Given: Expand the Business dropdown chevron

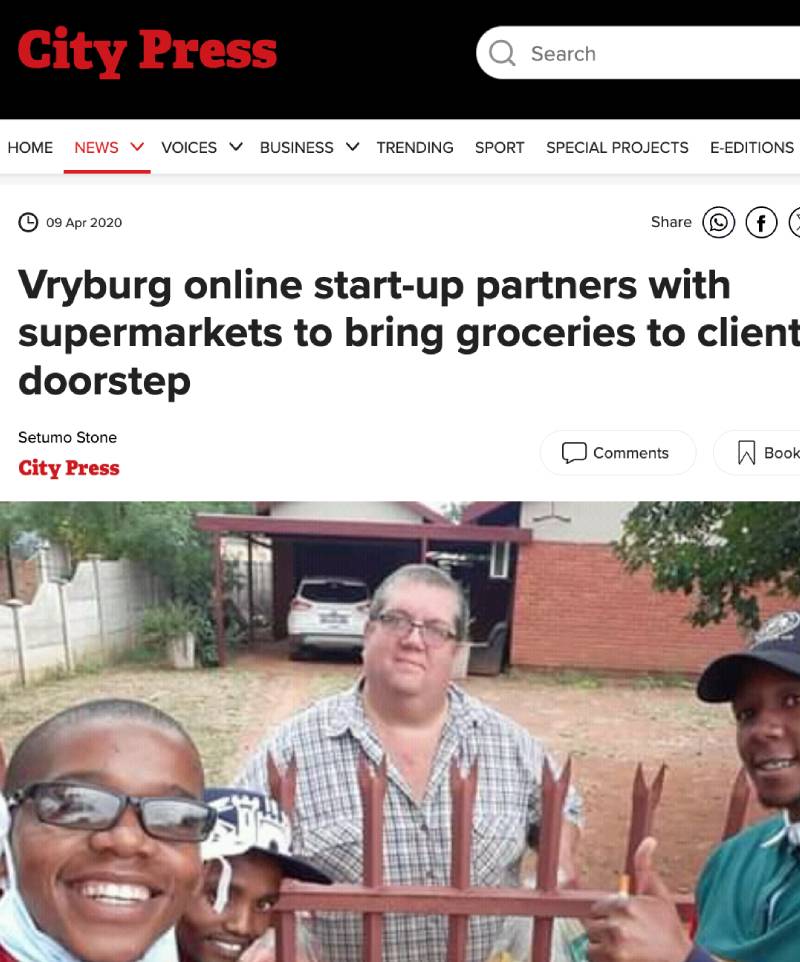Looking at the screenshot, I should click(x=353, y=147).
